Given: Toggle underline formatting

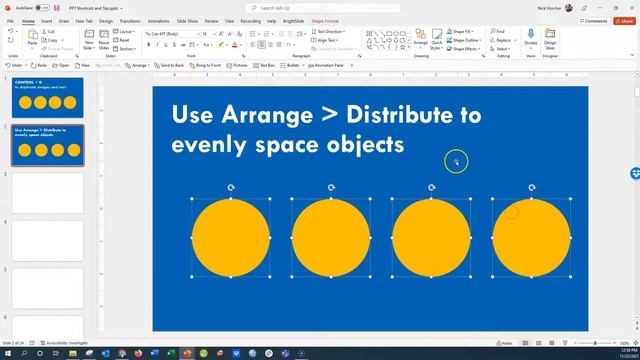Looking at the screenshot, I should 166,45.
